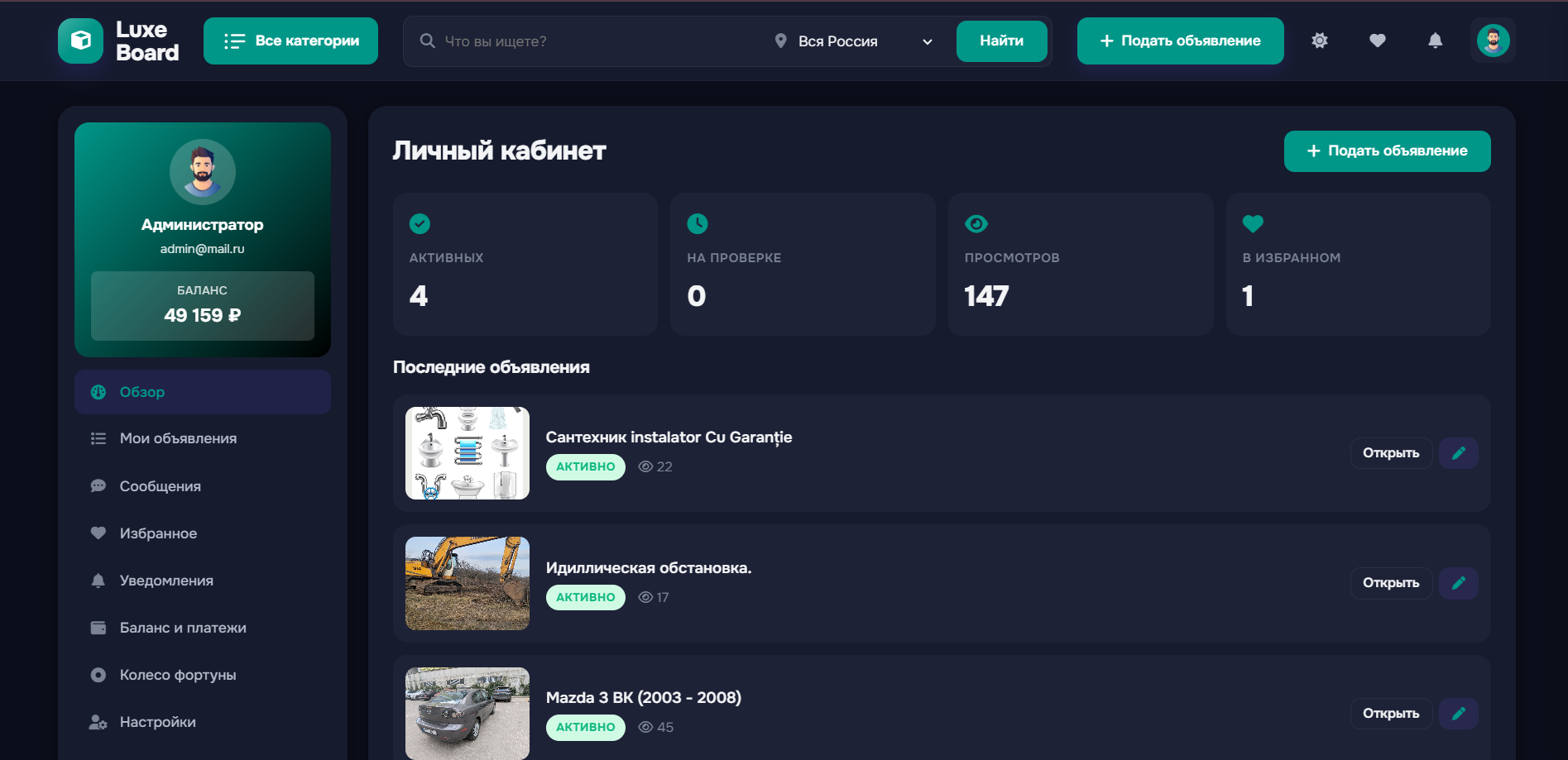This screenshot has height=760, width=1568.
Task: Click the Настройки user-gear icon
Action: click(x=98, y=722)
